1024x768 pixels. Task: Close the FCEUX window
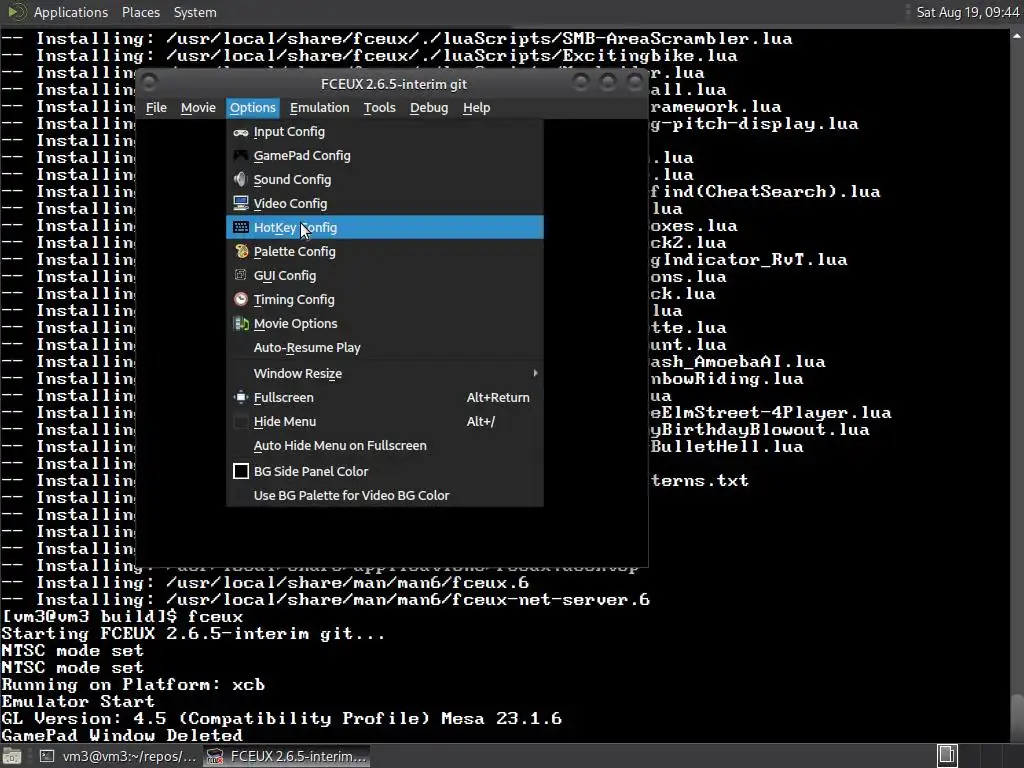coord(635,82)
